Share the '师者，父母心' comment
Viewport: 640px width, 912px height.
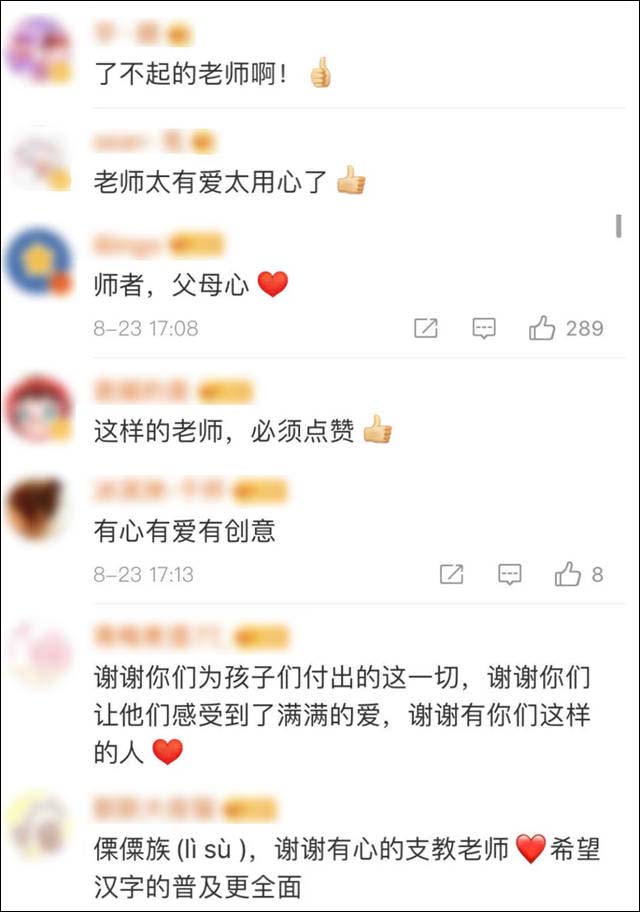(x=426, y=329)
